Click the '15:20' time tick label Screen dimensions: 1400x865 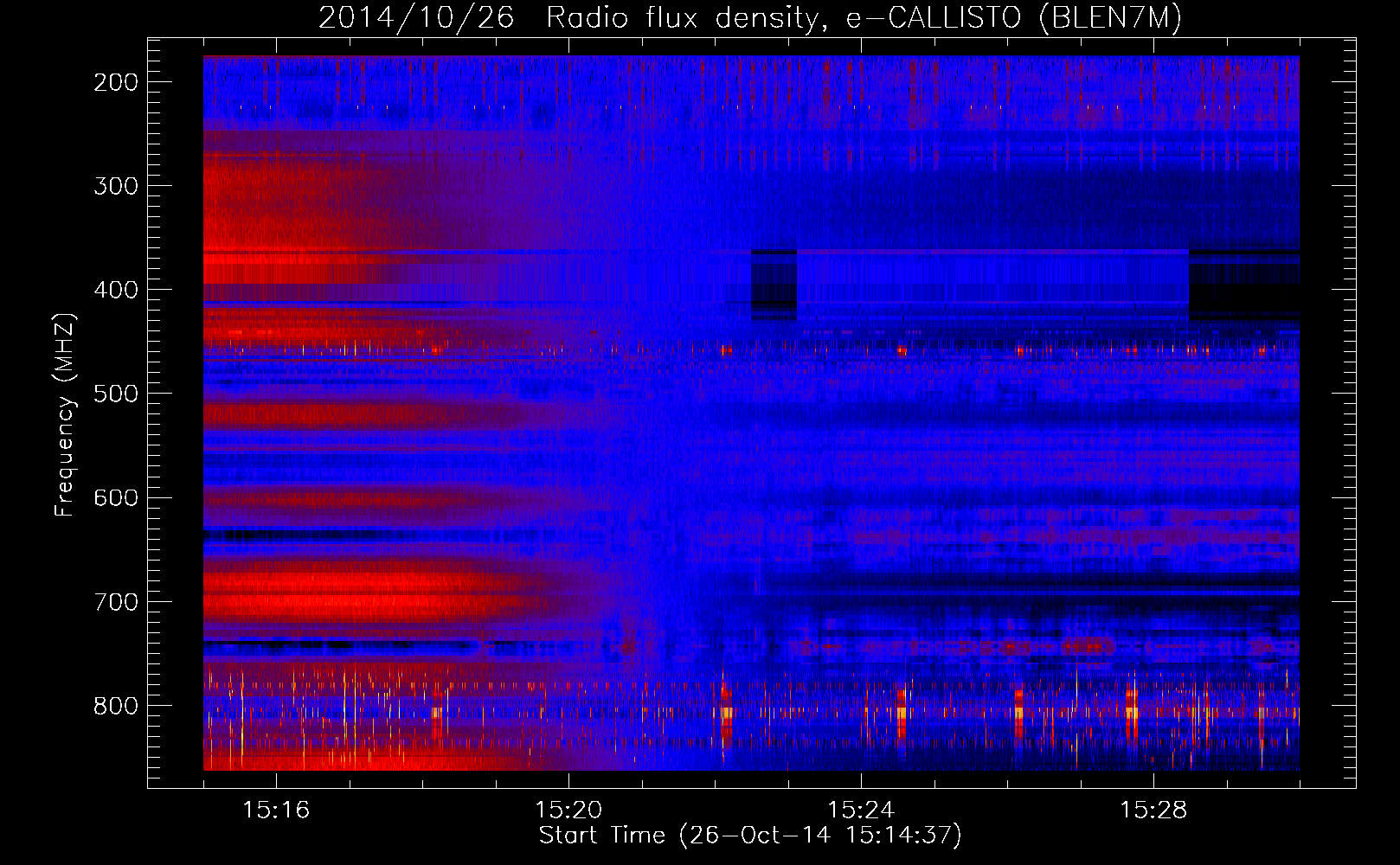568,810
